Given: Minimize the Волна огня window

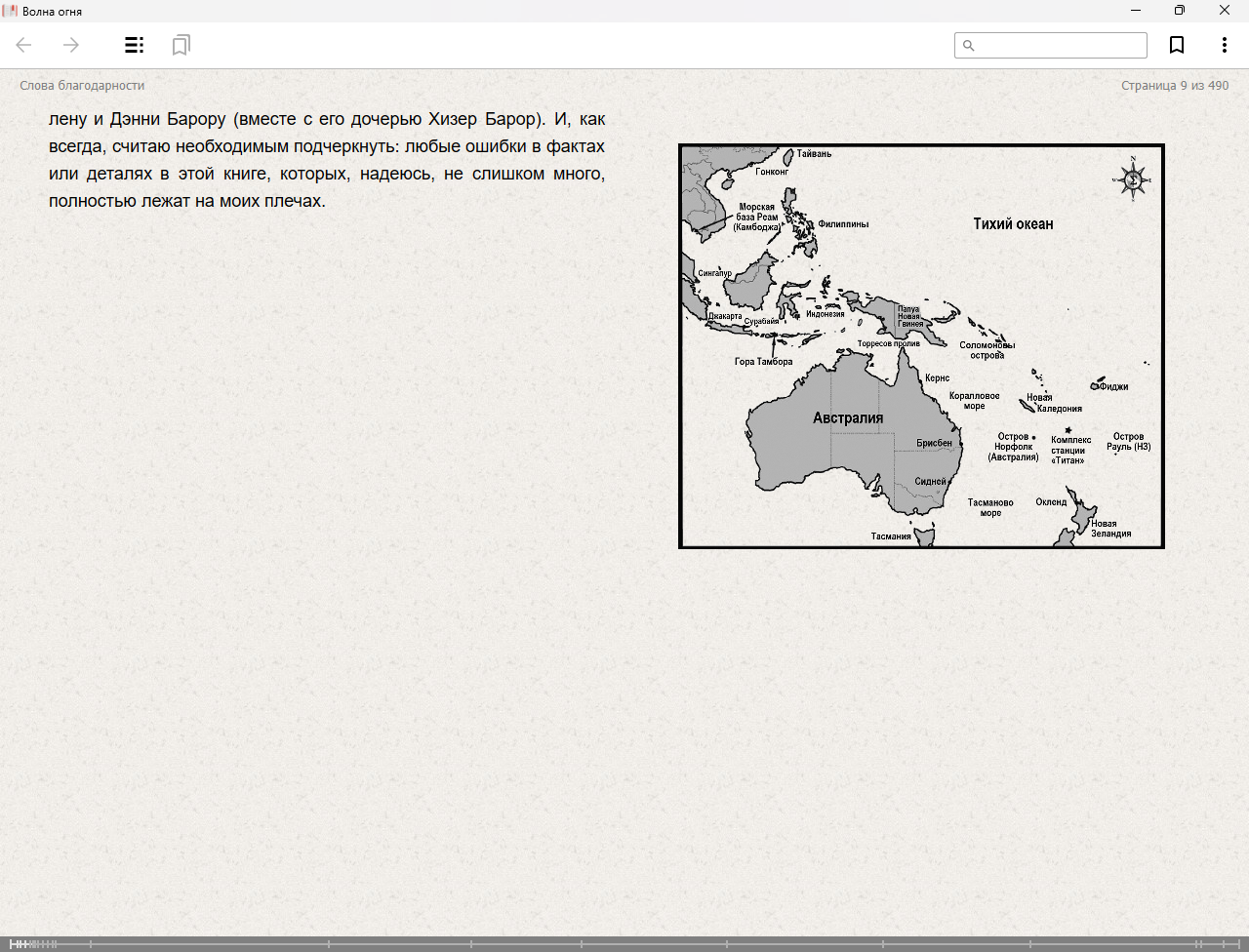Looking at the screenshot, I should 1136,11.
